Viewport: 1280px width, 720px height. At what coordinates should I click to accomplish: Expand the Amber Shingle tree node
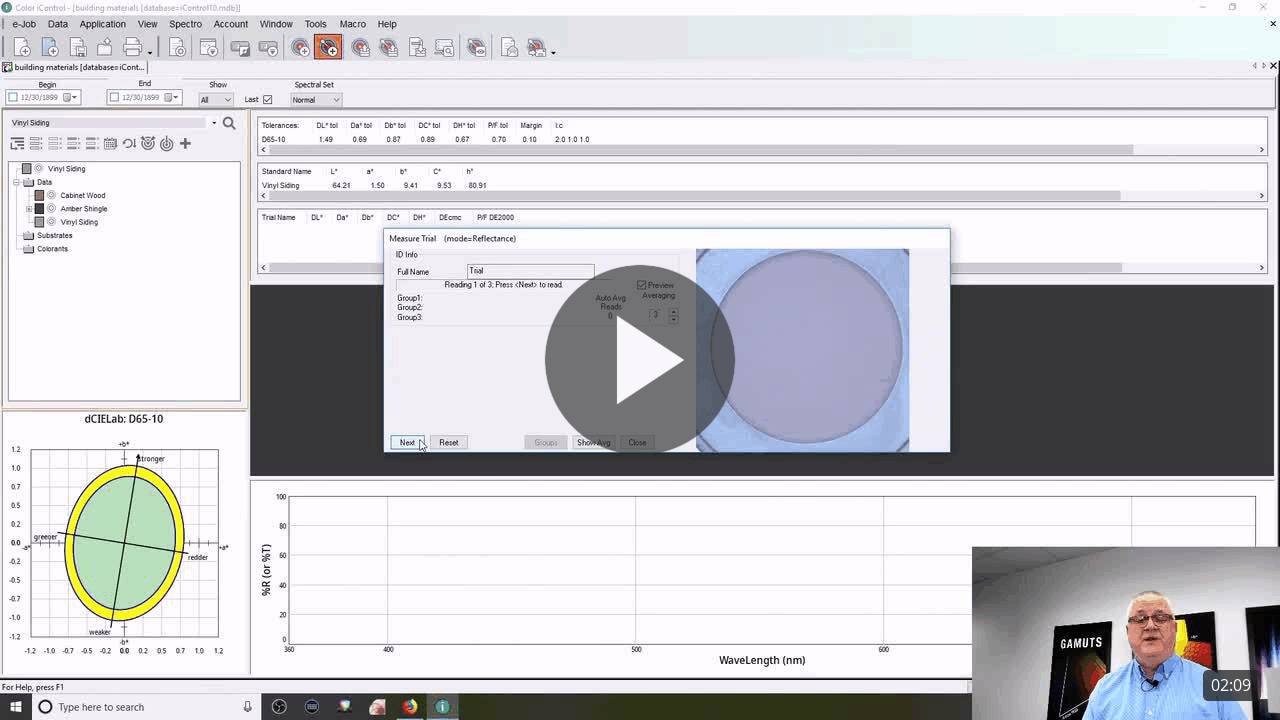[x=29, y=209]
